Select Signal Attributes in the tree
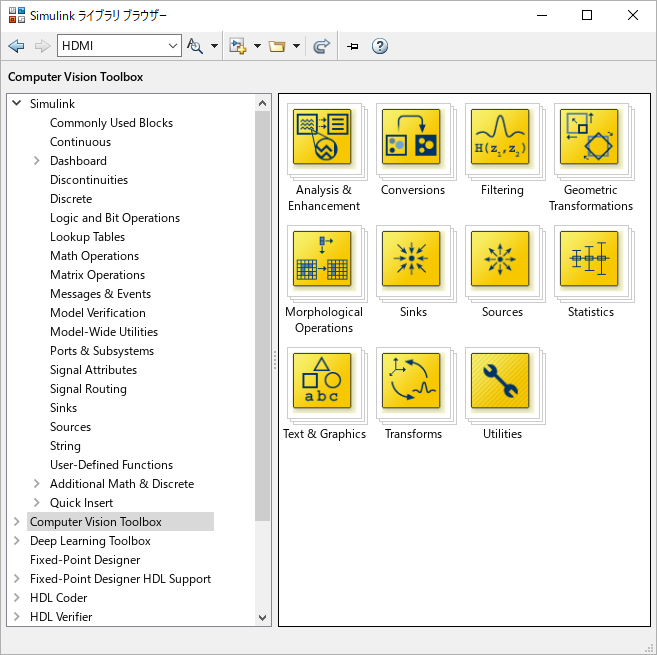The height and width of the screenshot is (655, 657). click(x=93, y=370)
